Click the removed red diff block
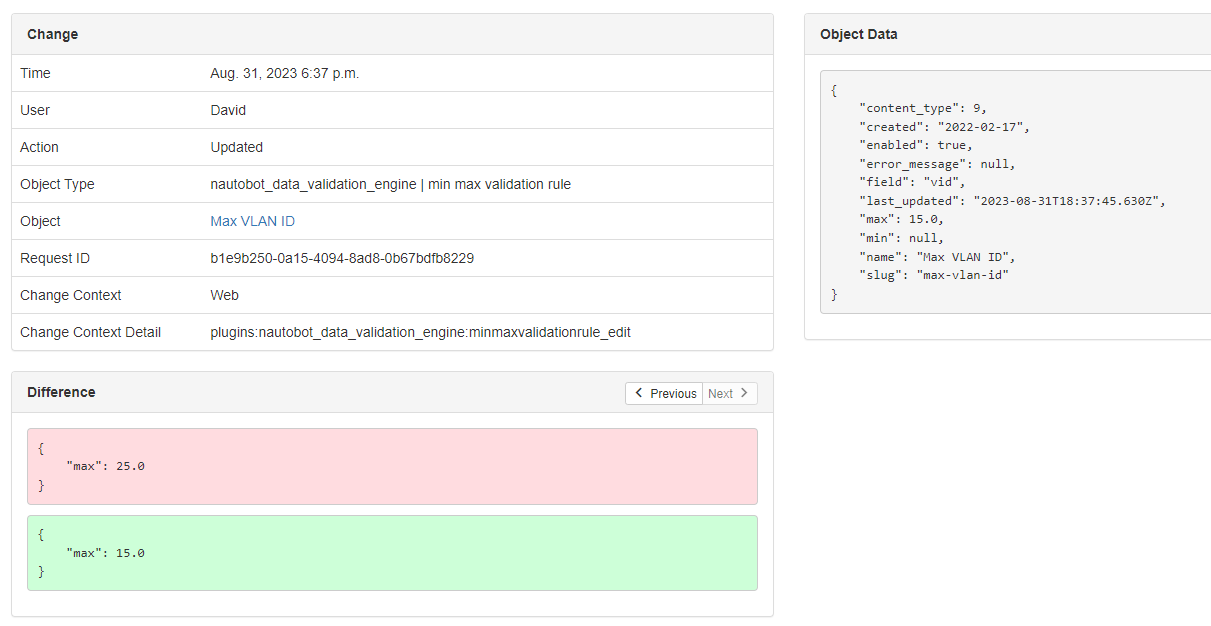 392,466
